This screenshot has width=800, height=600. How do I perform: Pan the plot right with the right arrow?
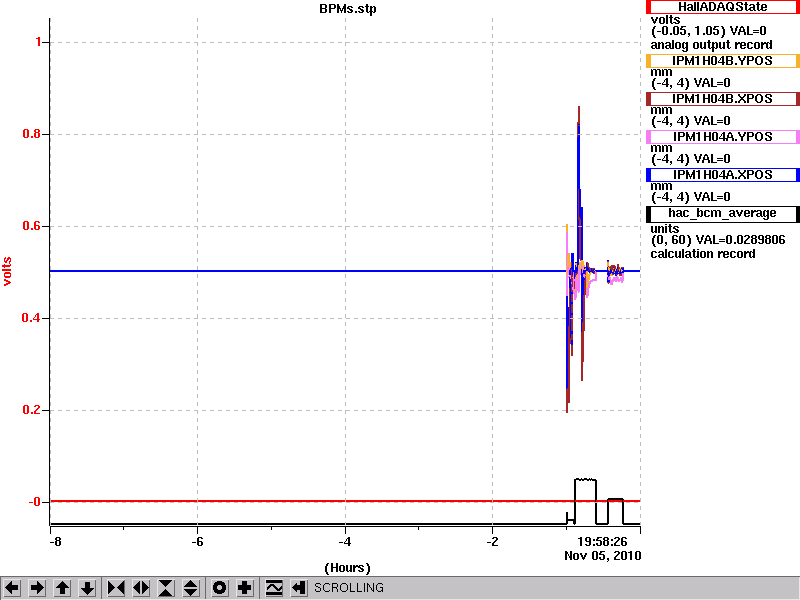click(x=37, y=588)
